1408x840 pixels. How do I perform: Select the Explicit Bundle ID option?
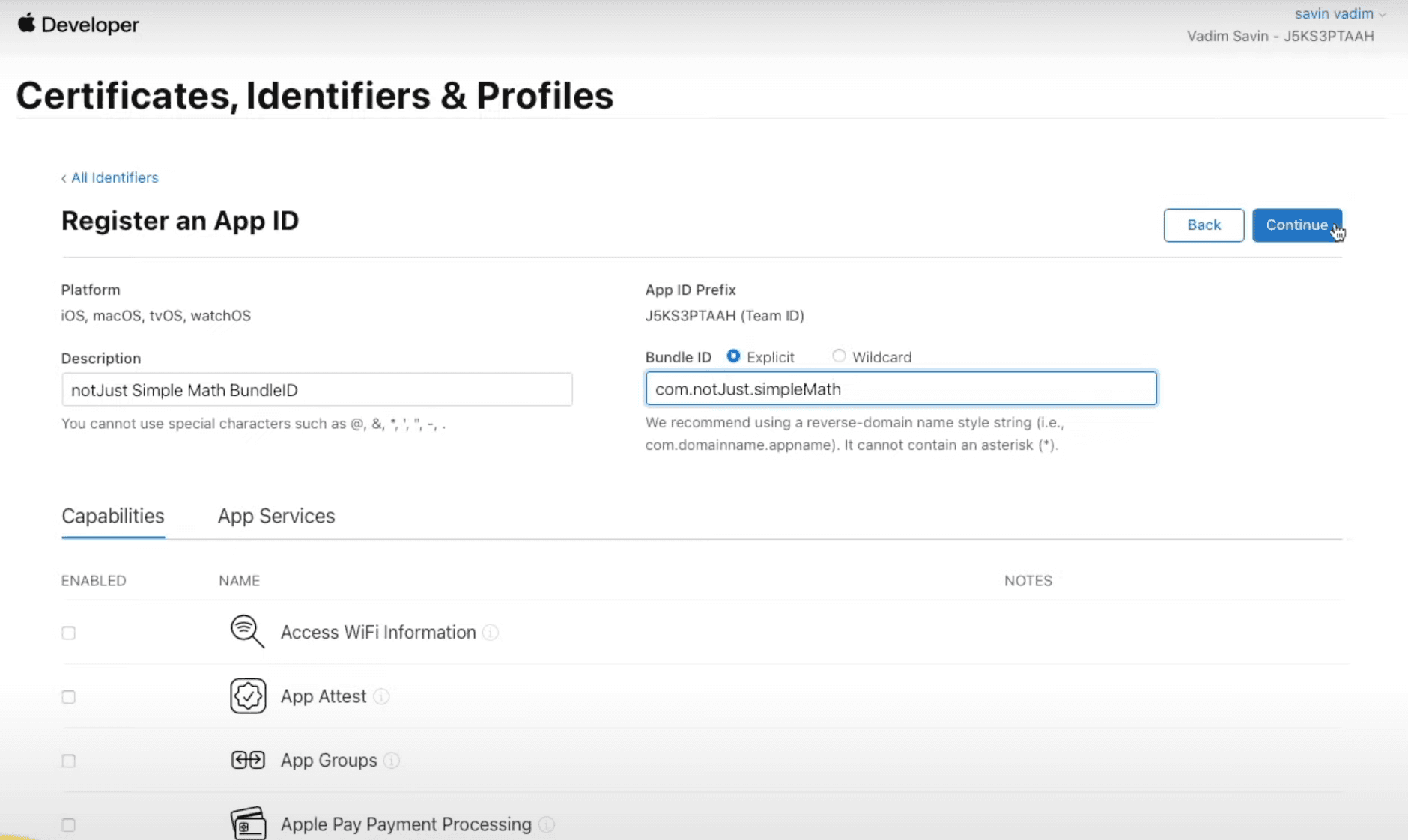pos(733,356)
